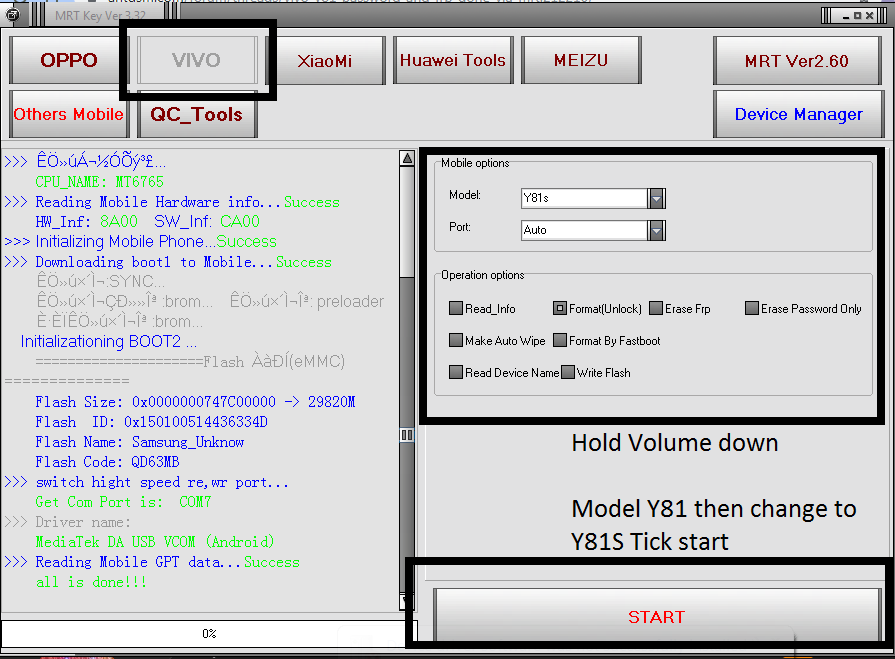
Task: Click the Port field showing Auto
Action: tap(584, 231)
